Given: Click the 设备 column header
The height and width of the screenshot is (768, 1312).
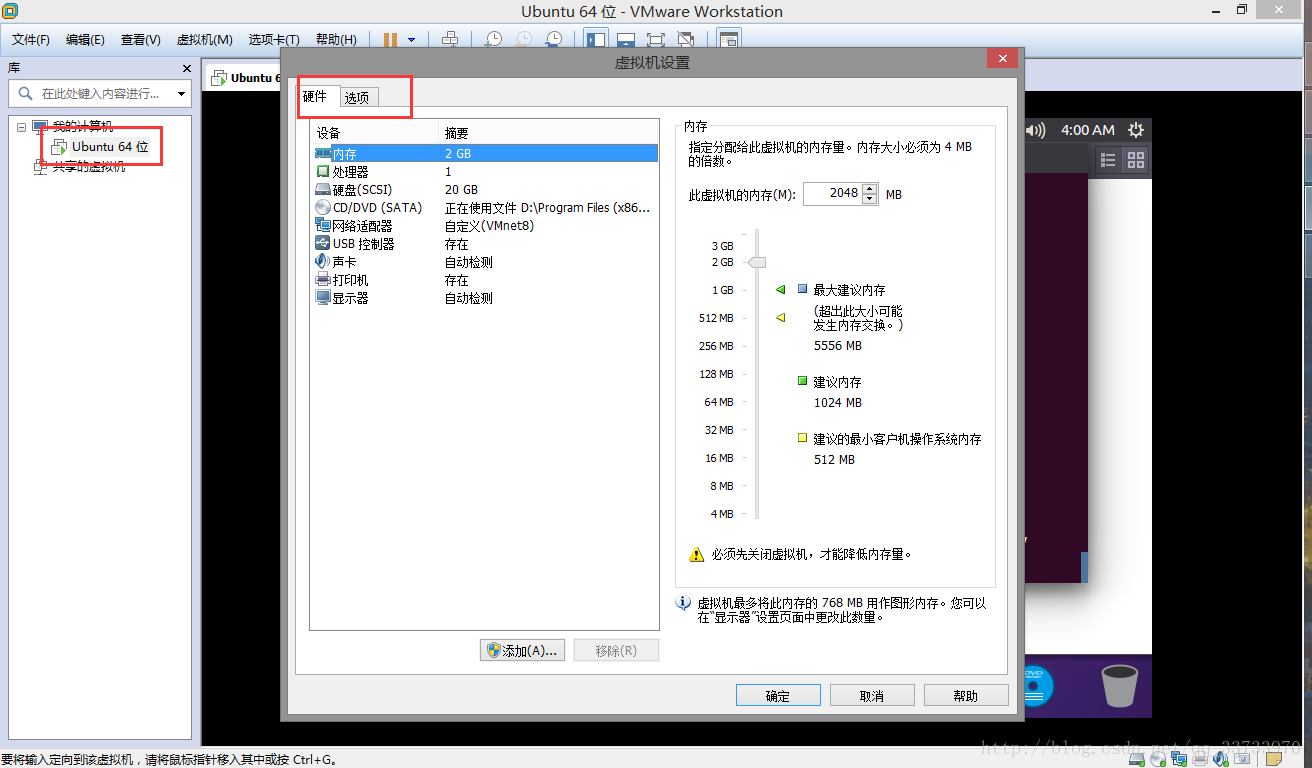Looking at the screenshot, I should (375, 133).
